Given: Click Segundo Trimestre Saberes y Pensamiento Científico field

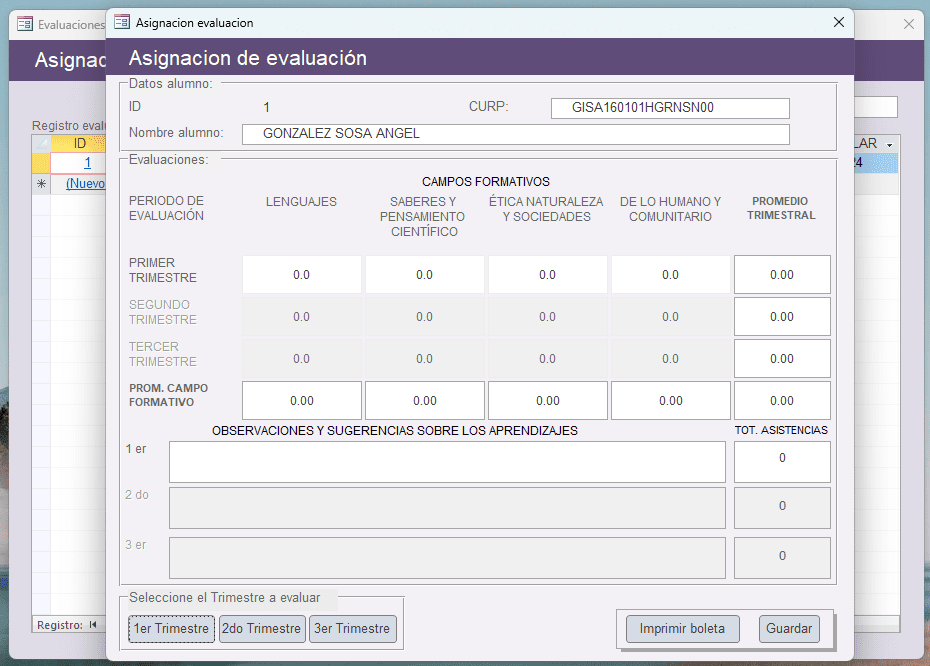Looking at the screenshot, I should pos(425,317).
